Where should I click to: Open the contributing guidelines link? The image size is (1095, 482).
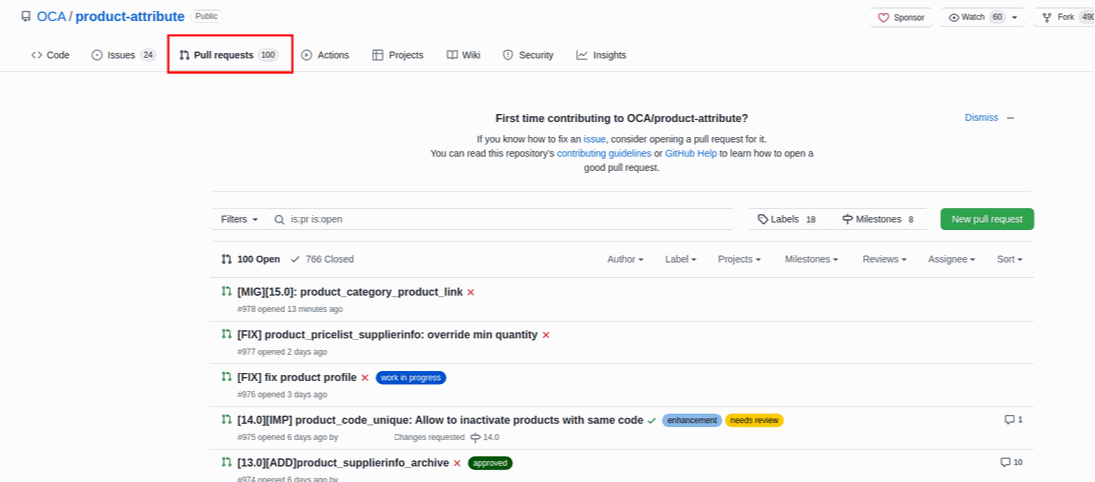(x=604, y=154)
